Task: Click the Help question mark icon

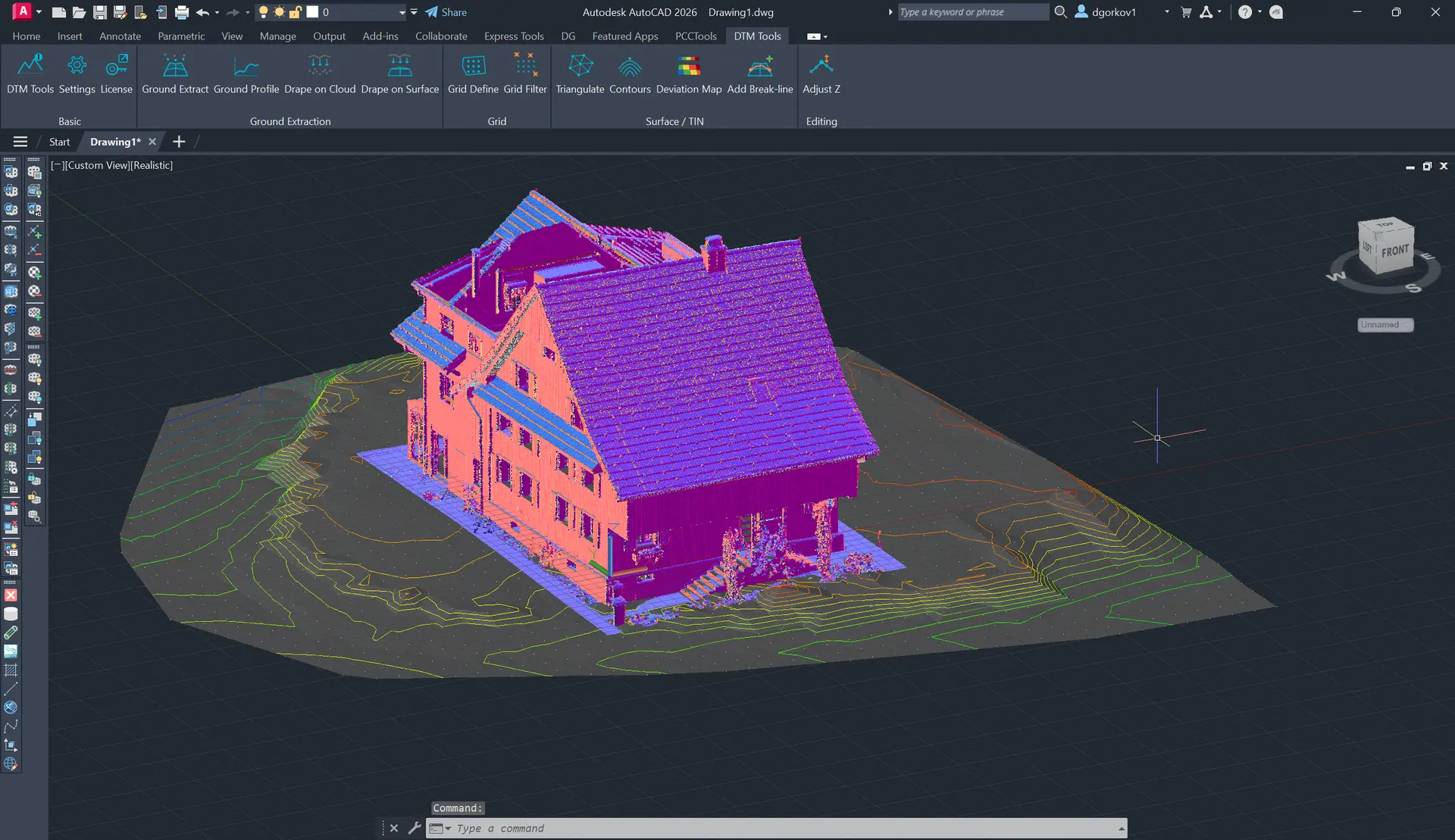Action: click(x=1245, y=12)
